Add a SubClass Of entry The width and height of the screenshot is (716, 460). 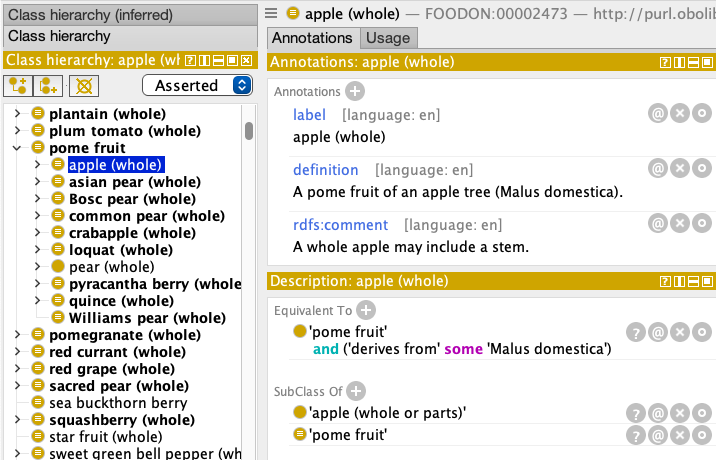[356, 391]
